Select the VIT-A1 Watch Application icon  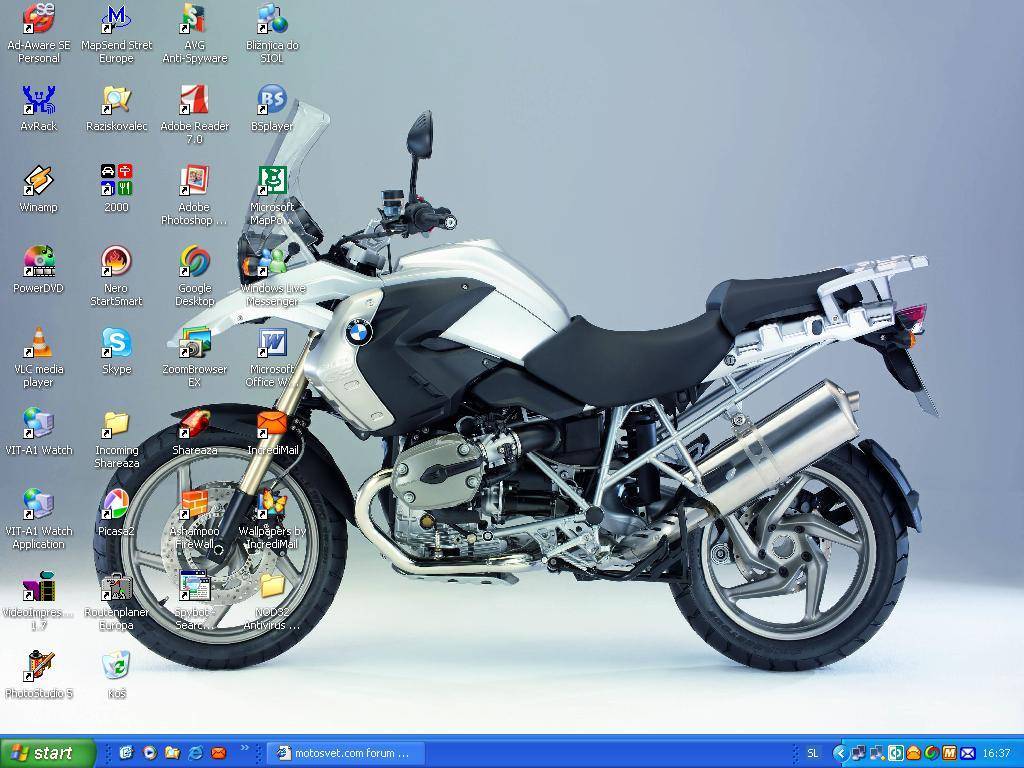[x=39, y=519]
